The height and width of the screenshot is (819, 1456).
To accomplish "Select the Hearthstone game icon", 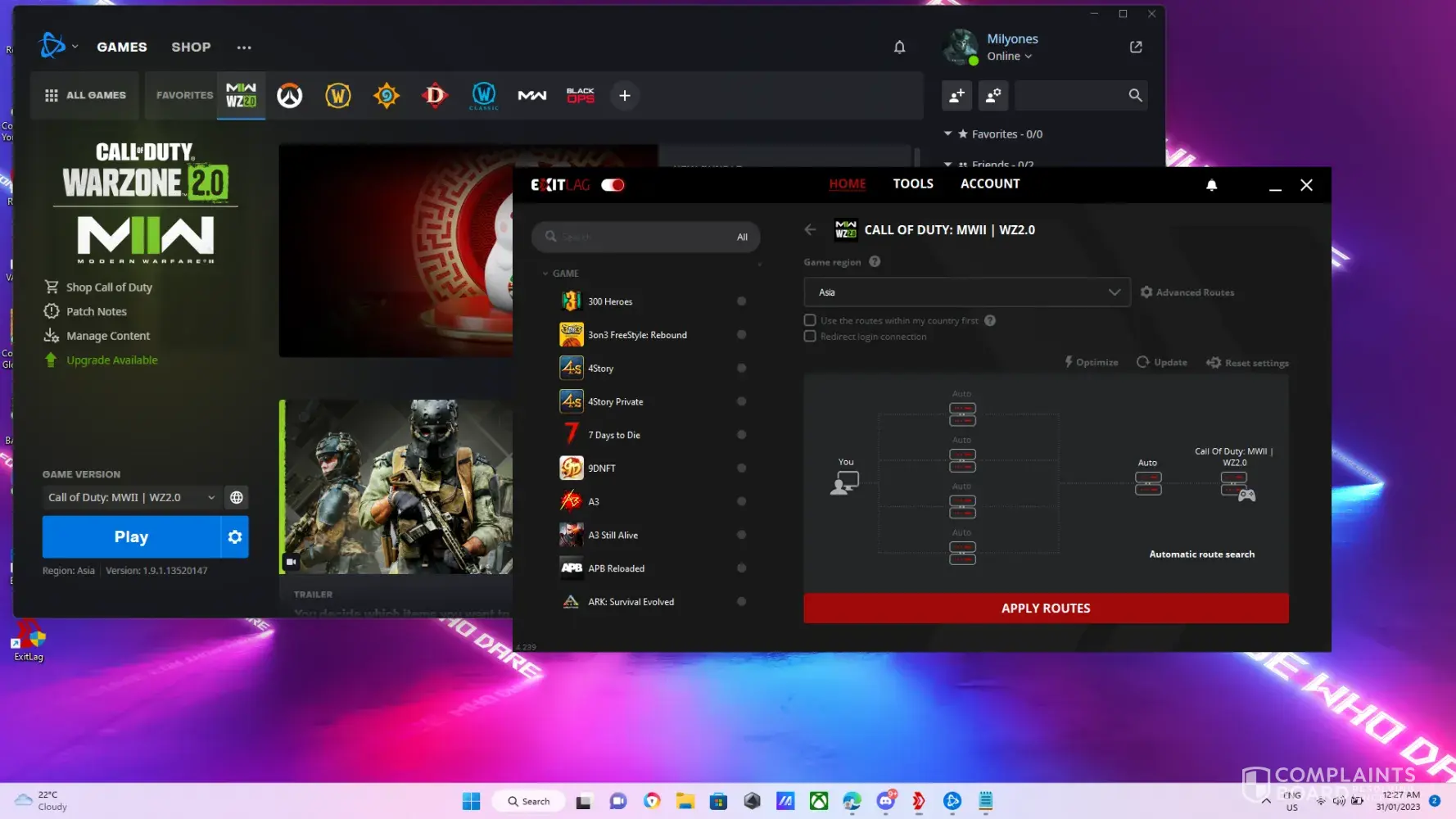I will point(387,96).
